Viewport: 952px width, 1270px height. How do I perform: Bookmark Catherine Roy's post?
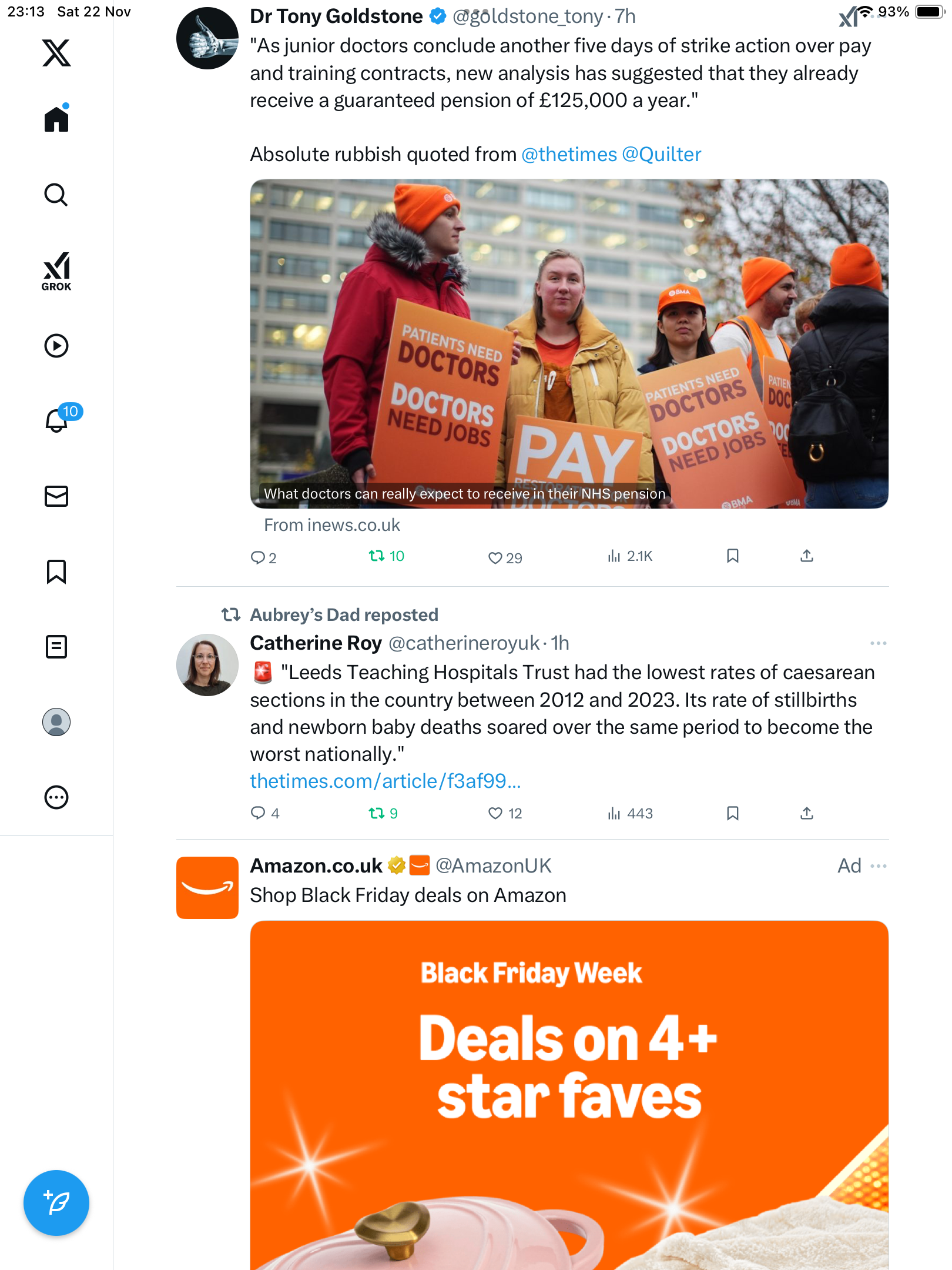732,813
